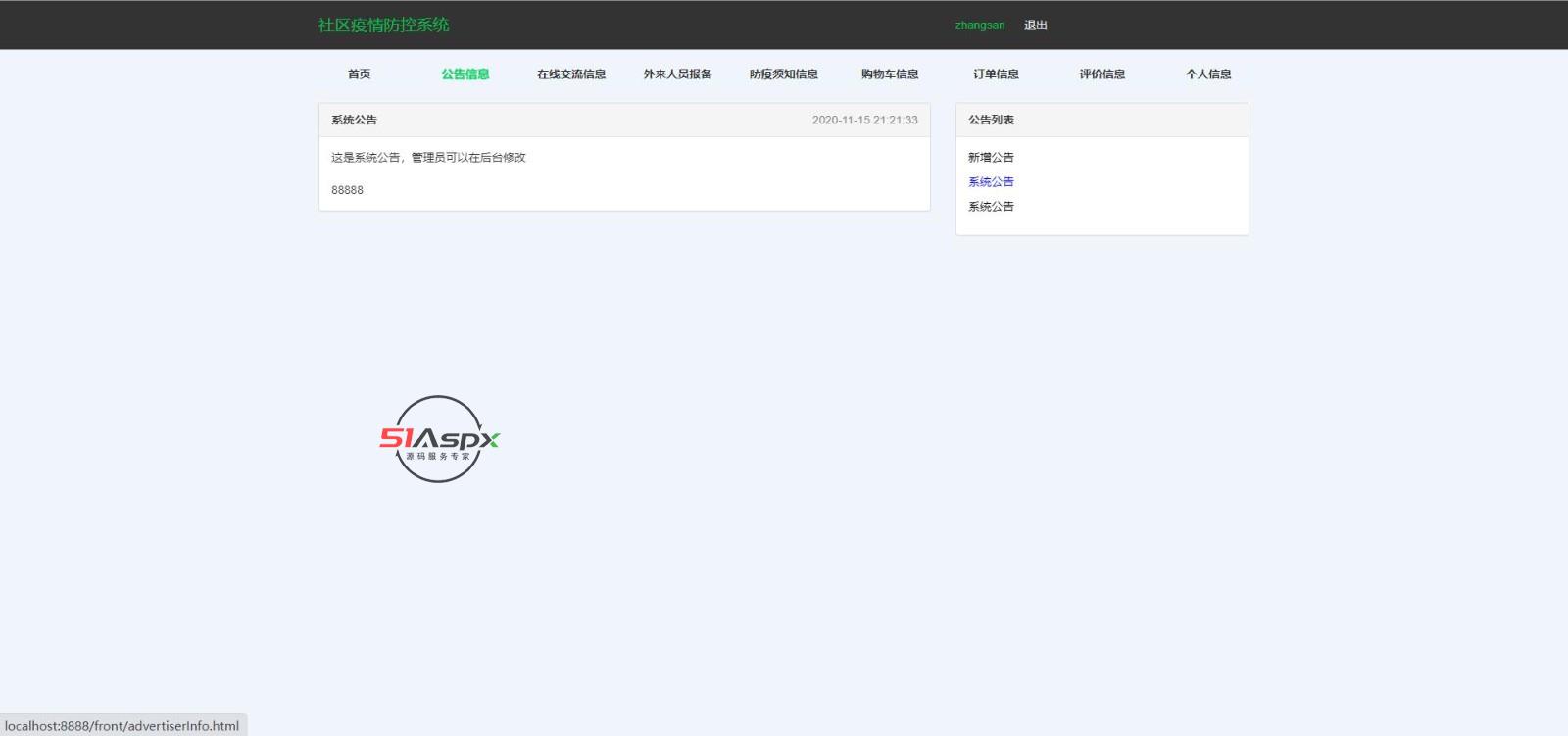Image resolution: width=1568 pixels, height=736 pixels.
Task: Open 新增公告 in the announcement list
Action: click(991, 158)
